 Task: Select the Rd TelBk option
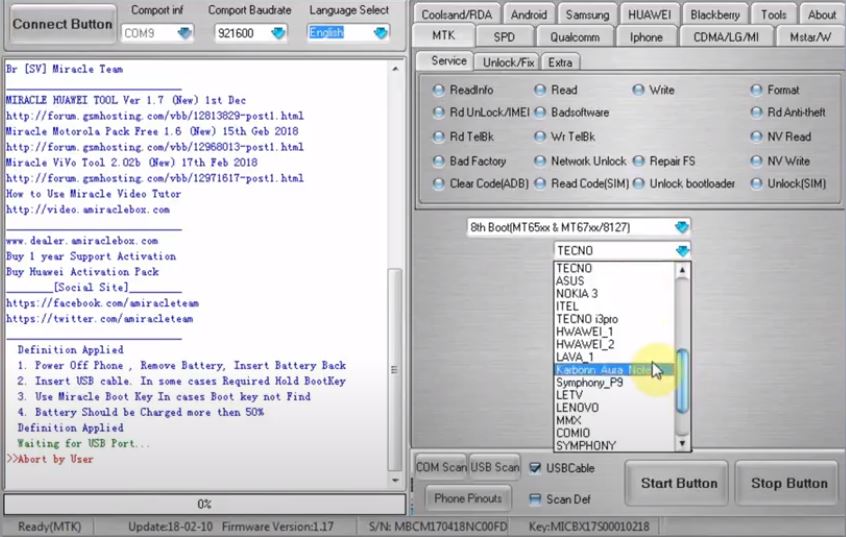coord(439,137)
